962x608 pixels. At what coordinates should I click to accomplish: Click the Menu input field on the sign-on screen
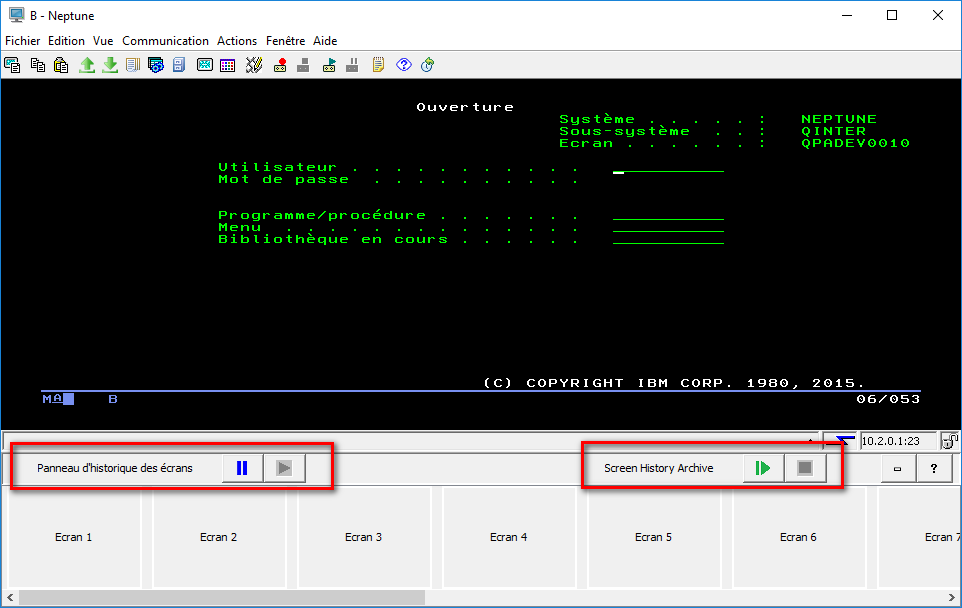pos(668,228)
